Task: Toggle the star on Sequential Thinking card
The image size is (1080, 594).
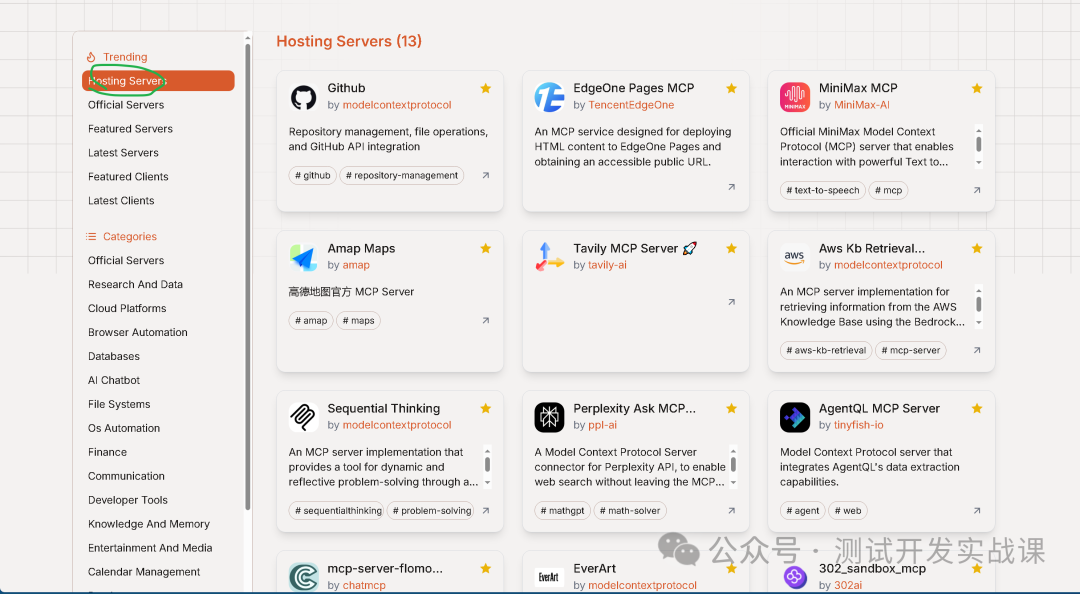Action: tap(486, 408)
